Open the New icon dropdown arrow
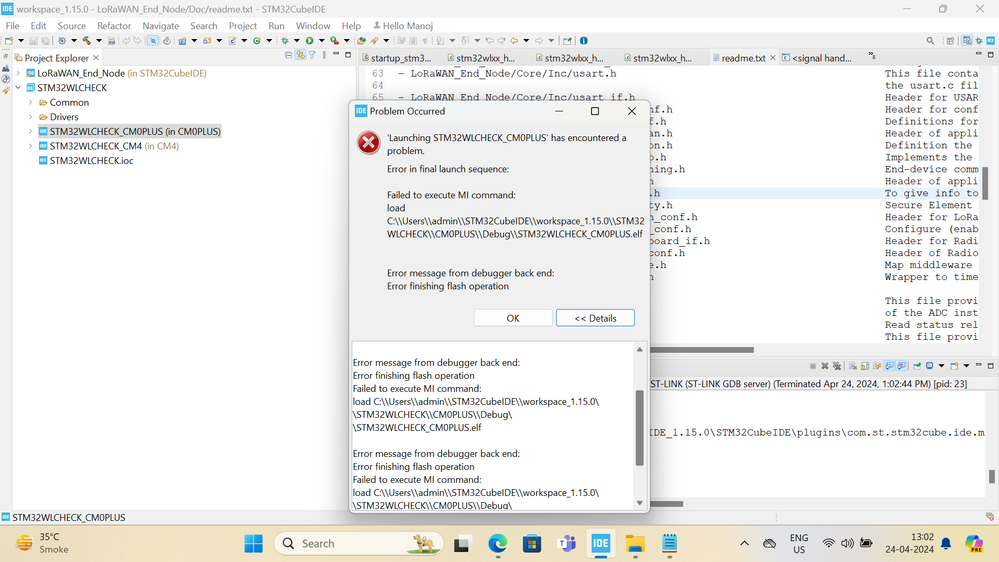The width and height of the screenshot is (999, 562). pyautogui.click(x=20, y=40)
